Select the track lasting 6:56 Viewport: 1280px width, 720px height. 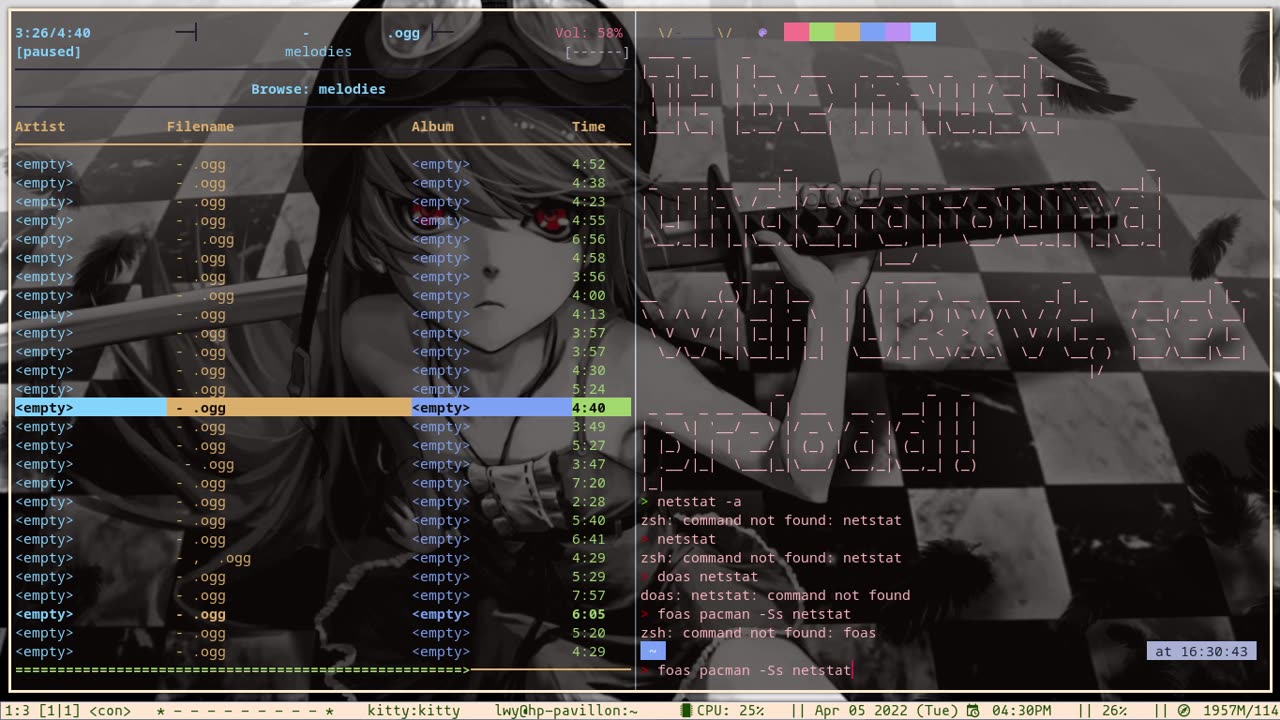point(323,239)
